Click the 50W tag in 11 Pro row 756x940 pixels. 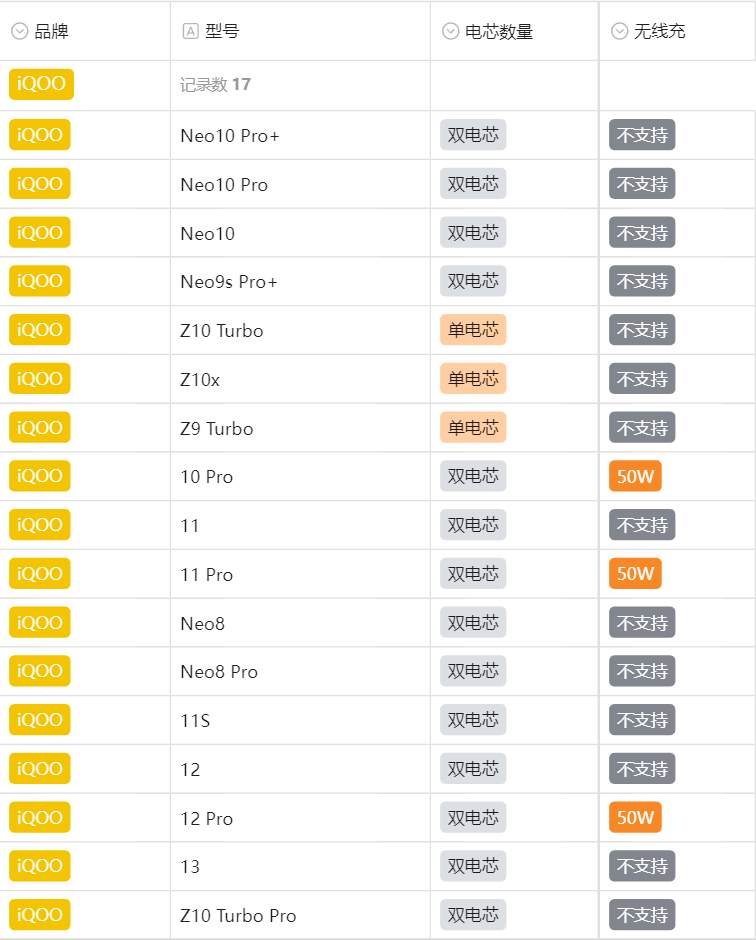pos(635,574)
